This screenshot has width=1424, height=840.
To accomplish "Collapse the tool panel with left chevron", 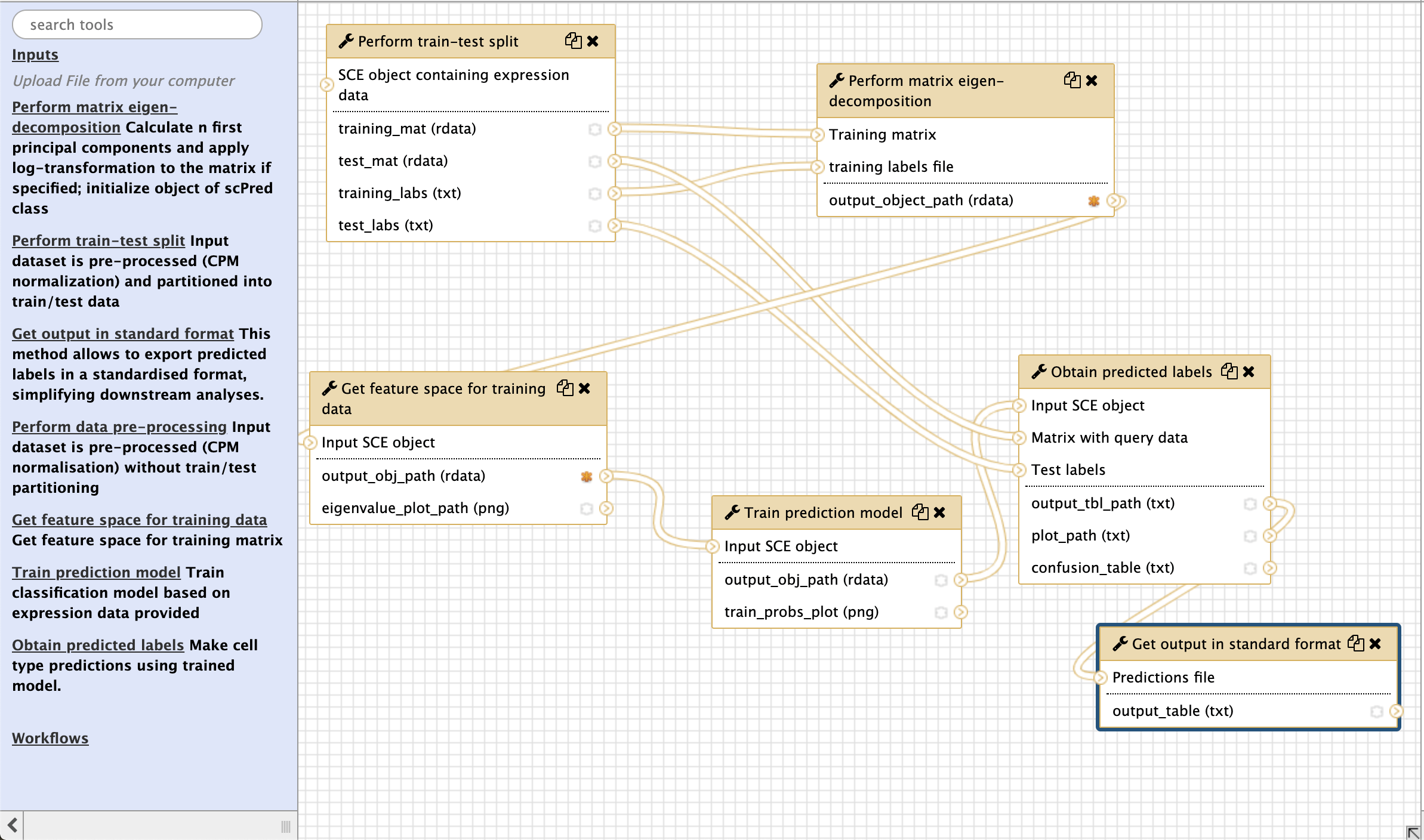I will point(12,826).
